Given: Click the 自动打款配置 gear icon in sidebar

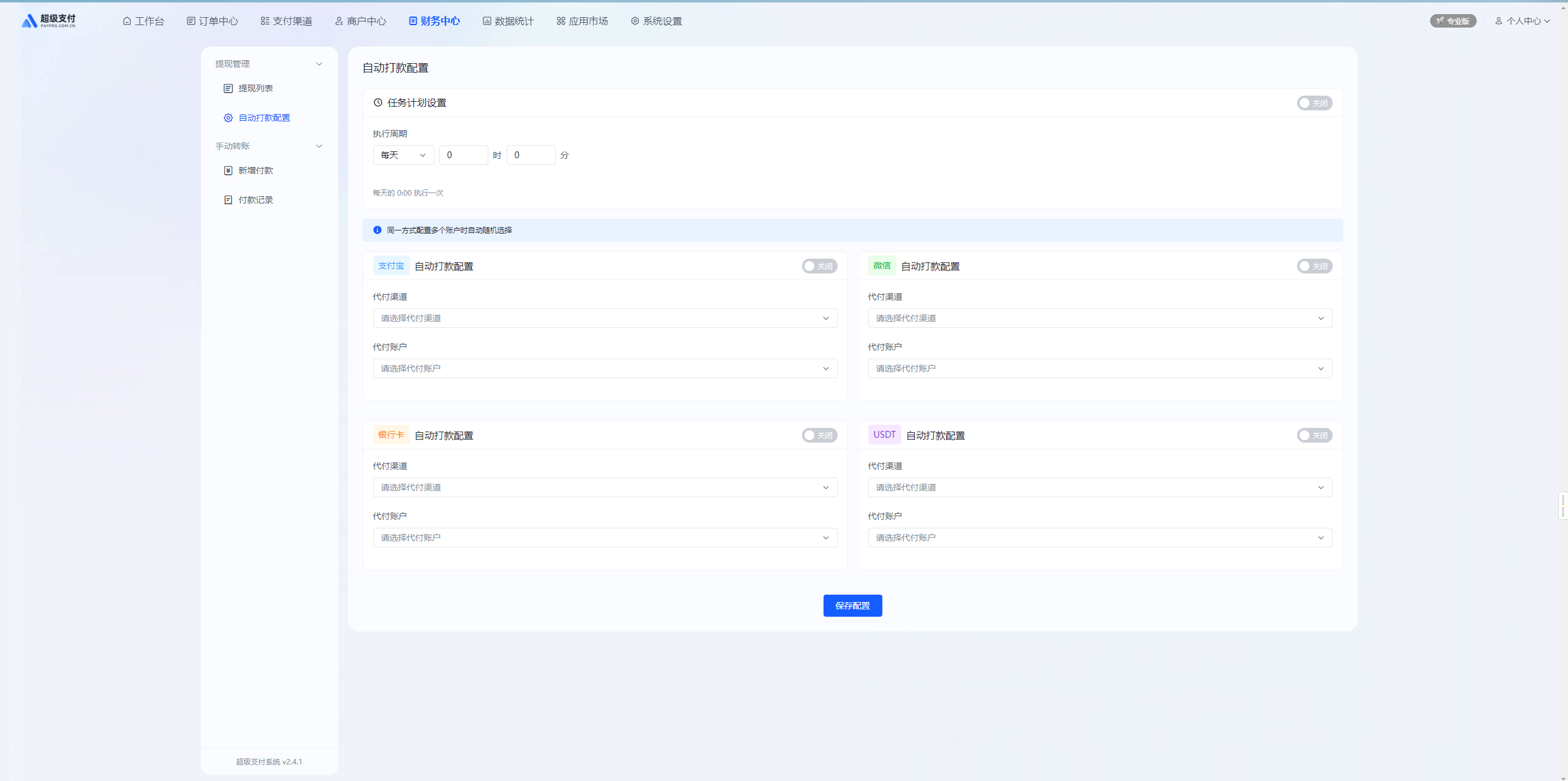Looking at the screenshot, I should pos(228,118).
